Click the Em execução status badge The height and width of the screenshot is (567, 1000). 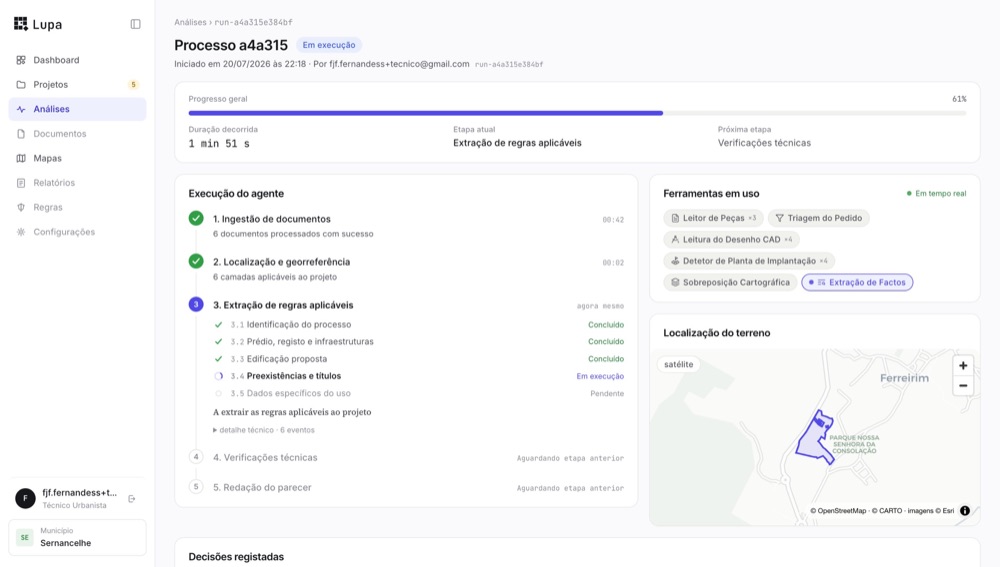(x=328, y=45)
